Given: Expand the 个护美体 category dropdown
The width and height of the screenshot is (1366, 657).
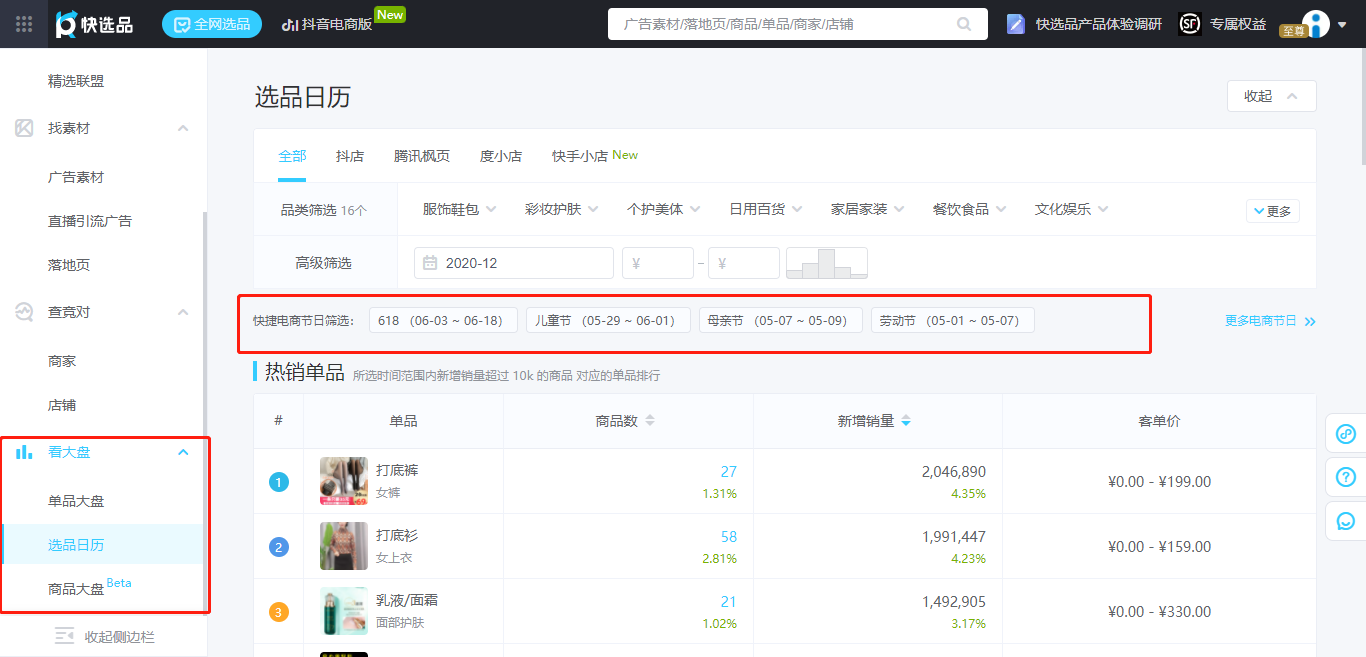Looking at the screenshot, I should 663,209.
